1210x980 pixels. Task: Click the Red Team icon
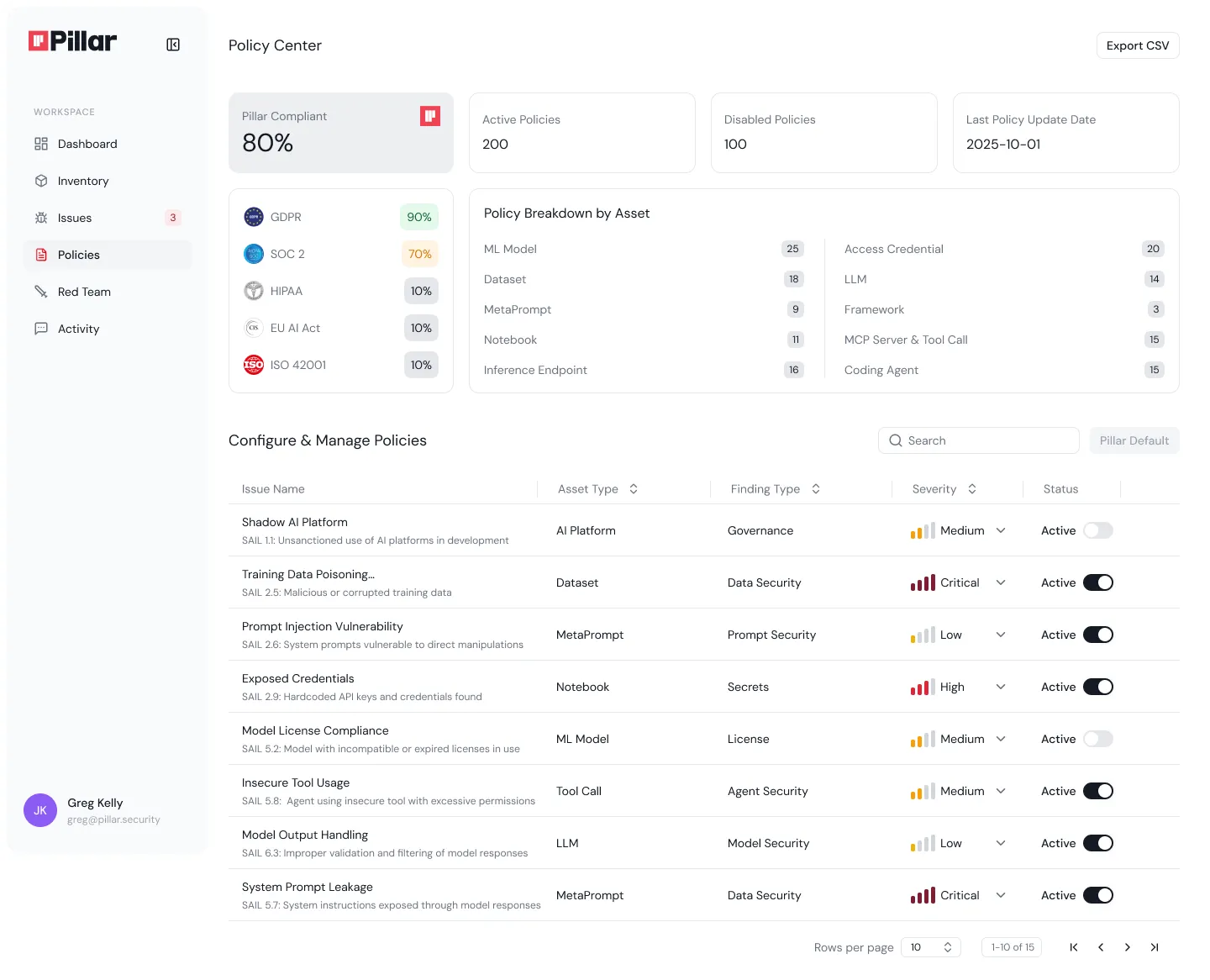coord(41,292)
